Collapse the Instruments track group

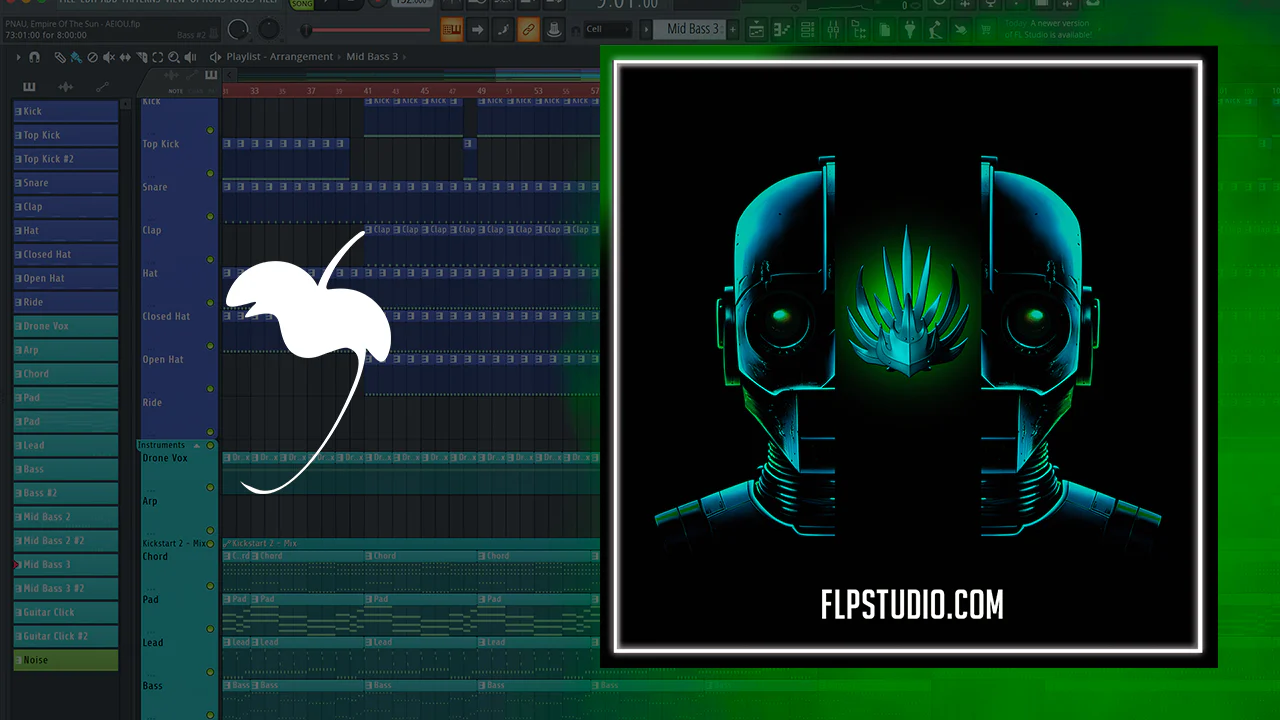(197, 445)
